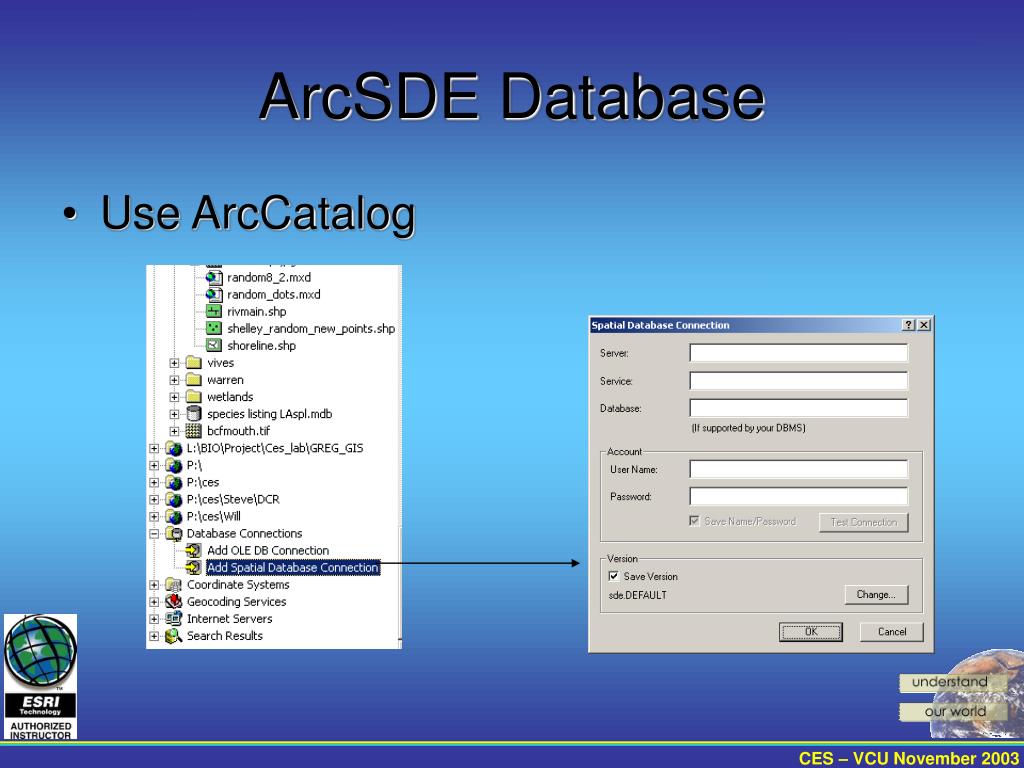
Task: Click the Database input field
Action: pyautogui.click(x=799, y=408)
